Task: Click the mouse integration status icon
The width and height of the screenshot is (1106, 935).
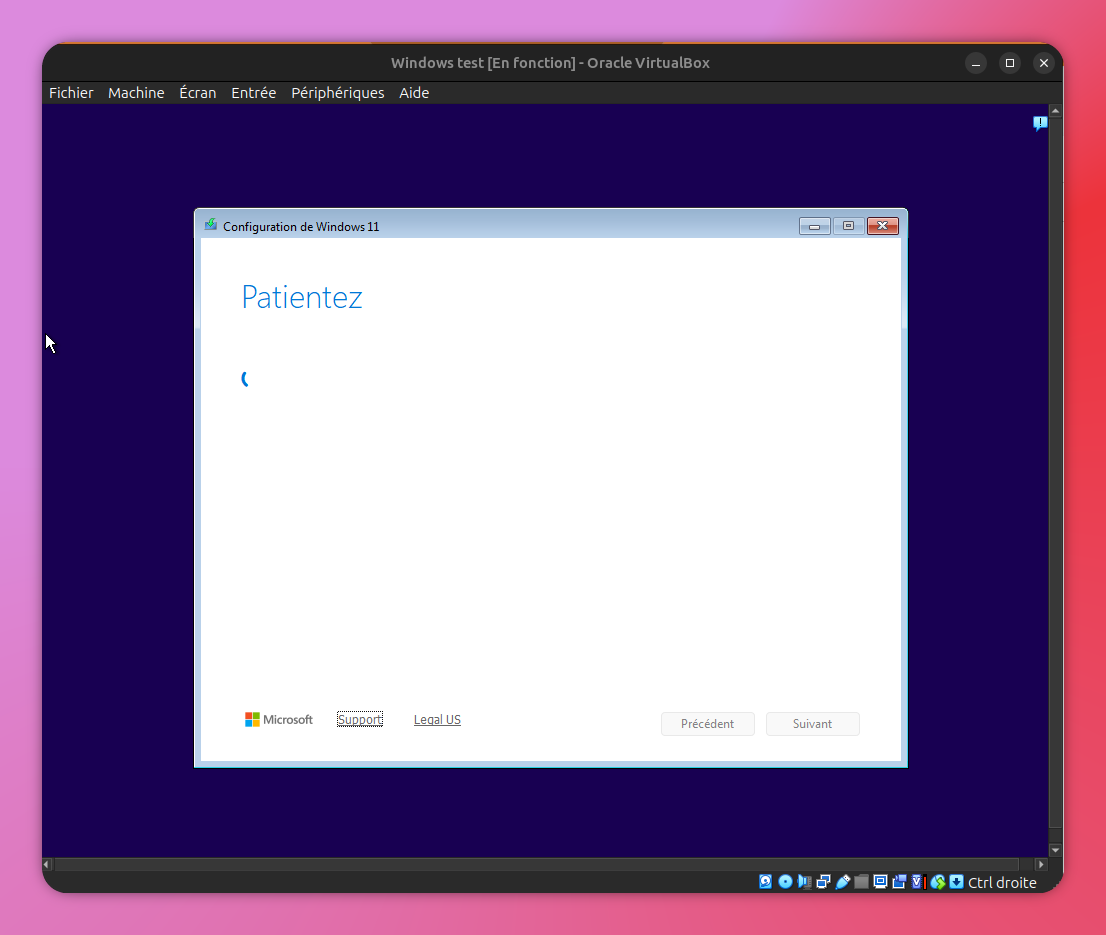Action: click(938, 882)
